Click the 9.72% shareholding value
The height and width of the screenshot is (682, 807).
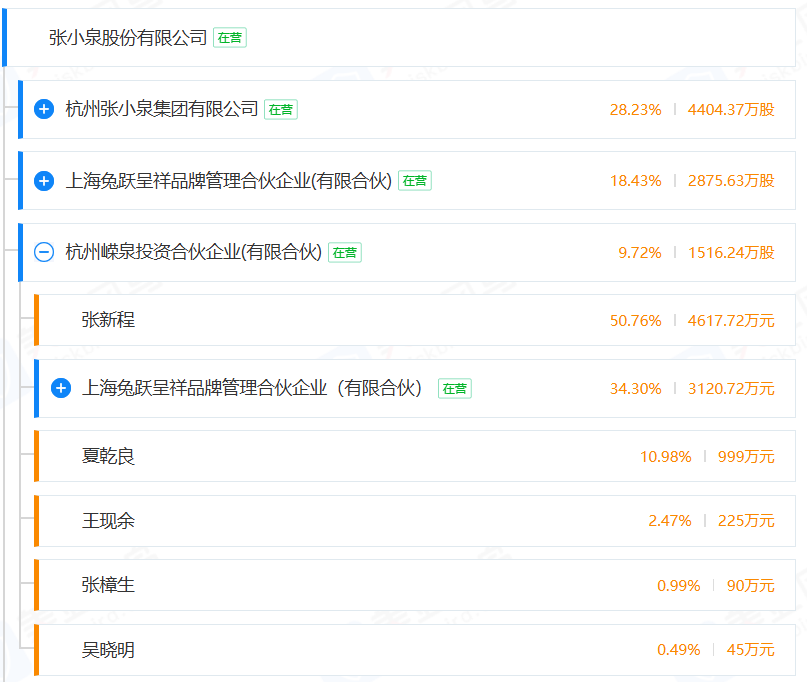(x=640, y=253)
